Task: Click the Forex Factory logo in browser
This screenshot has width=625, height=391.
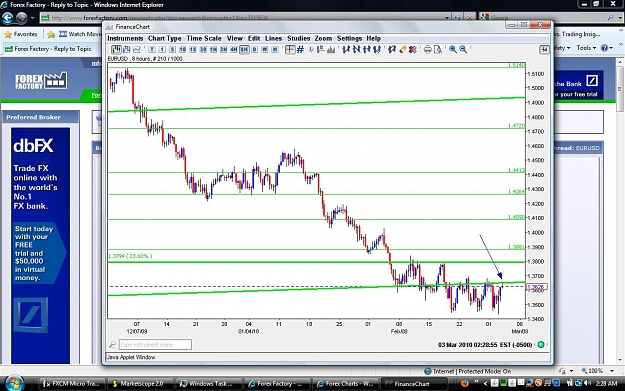Action: [41, 81]
